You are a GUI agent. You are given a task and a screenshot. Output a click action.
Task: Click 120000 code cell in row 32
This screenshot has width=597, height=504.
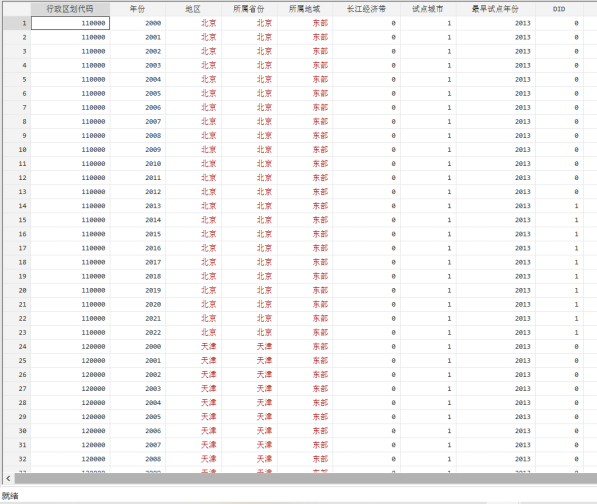coord(70,459)
